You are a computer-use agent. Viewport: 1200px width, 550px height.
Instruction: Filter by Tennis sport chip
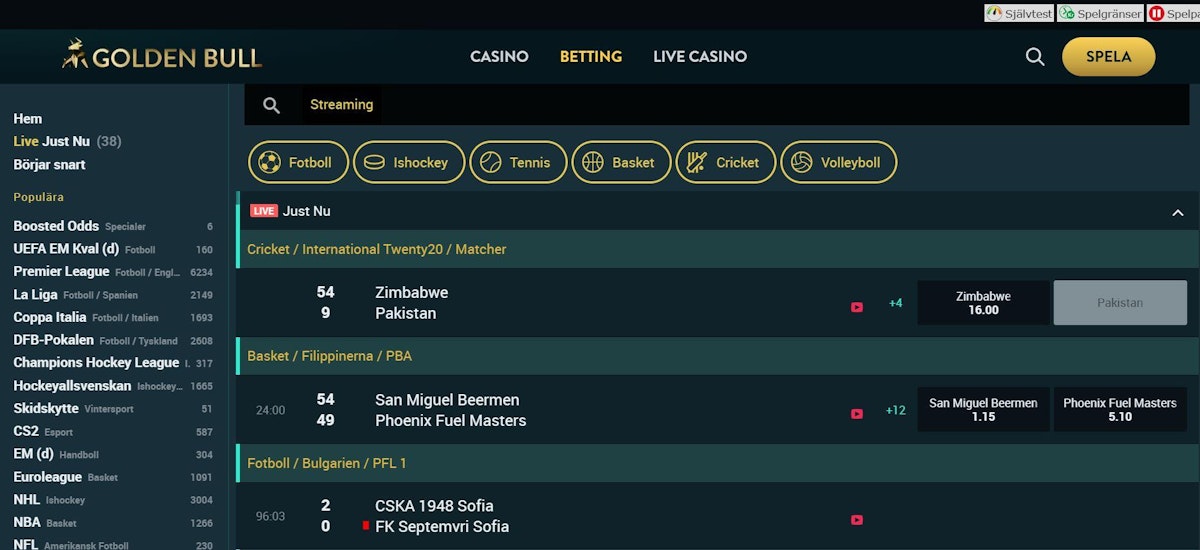click(x=518, y=162)
